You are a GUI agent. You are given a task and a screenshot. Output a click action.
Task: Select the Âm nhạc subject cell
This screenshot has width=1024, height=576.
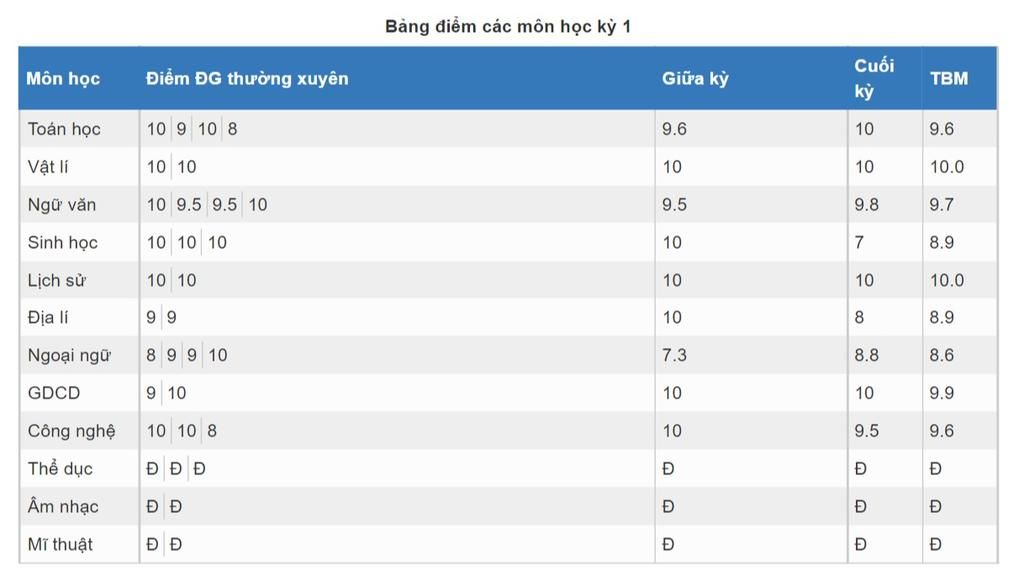tap(63, 507)
